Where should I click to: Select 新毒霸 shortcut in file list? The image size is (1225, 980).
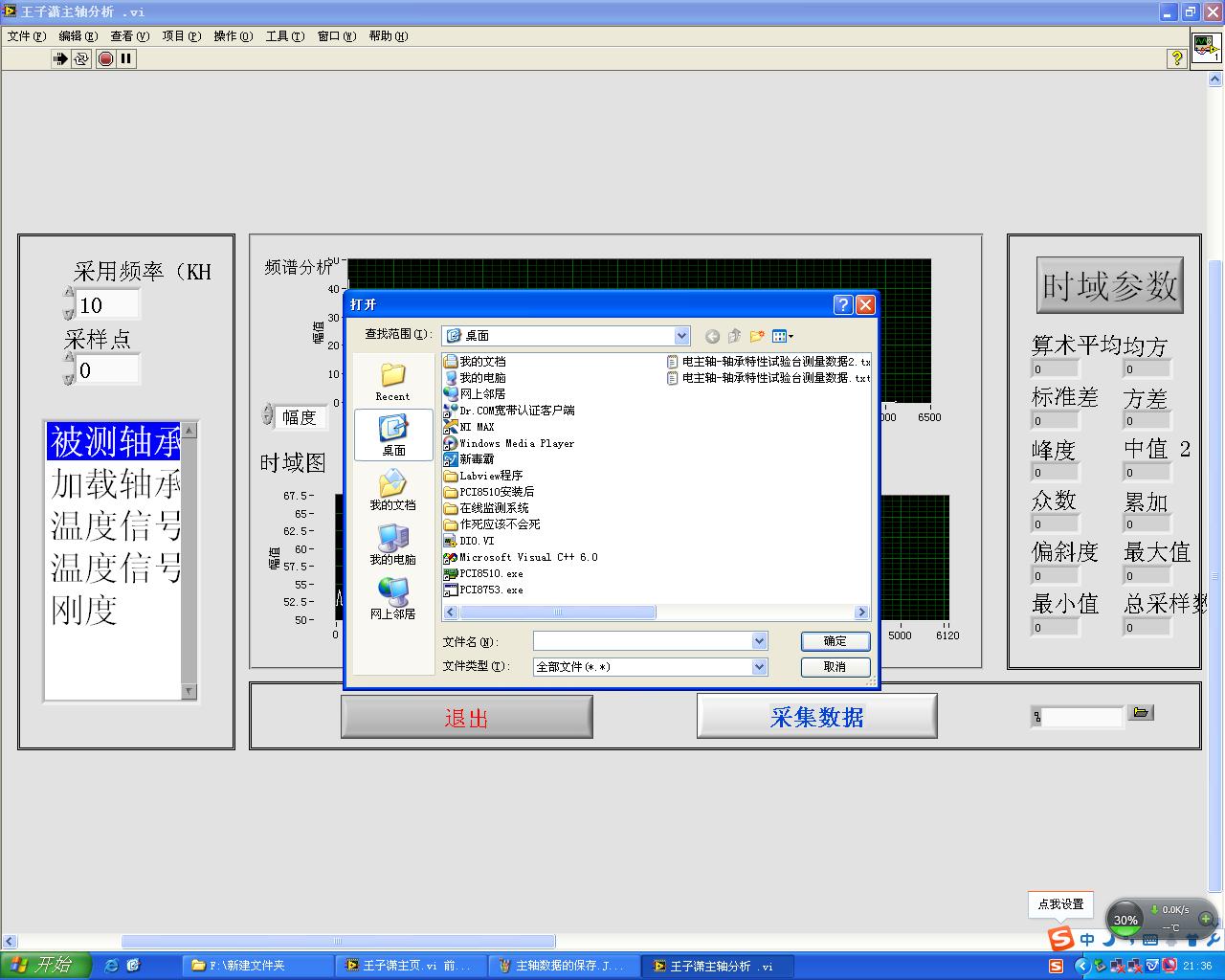coord(469,459)
